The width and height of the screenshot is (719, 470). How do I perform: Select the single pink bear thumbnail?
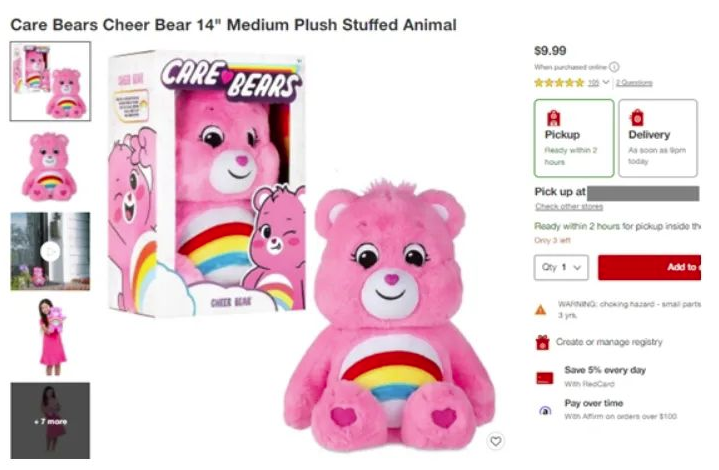pos(50,166)
